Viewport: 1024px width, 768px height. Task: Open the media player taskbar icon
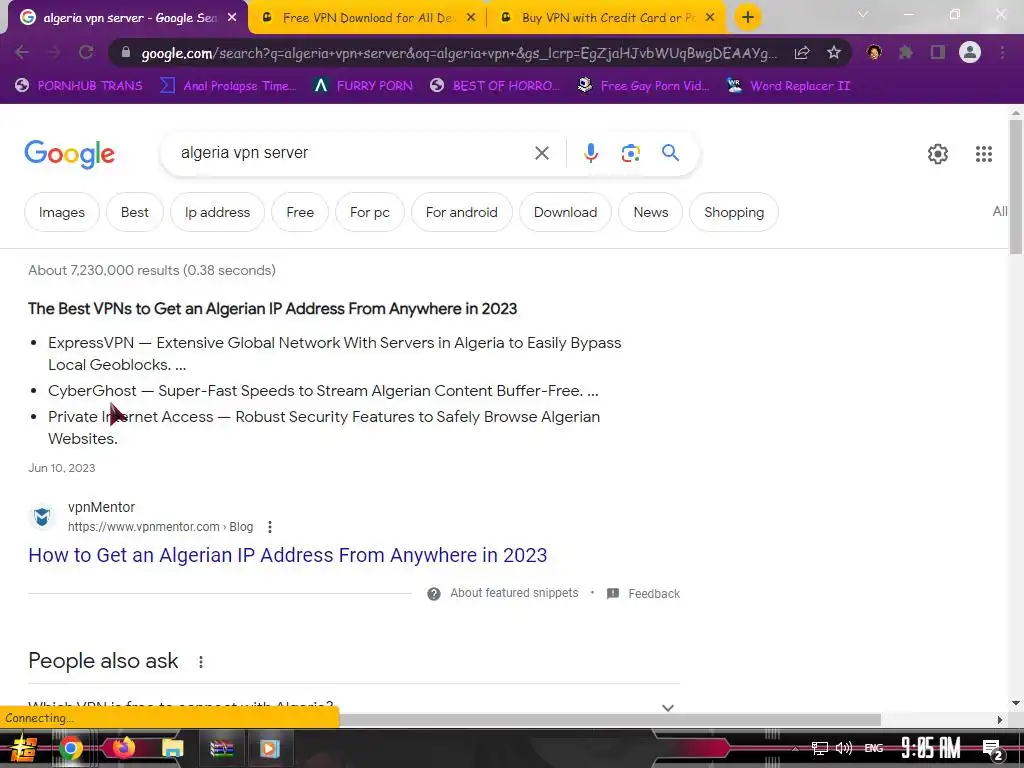[x=269, y=748]
